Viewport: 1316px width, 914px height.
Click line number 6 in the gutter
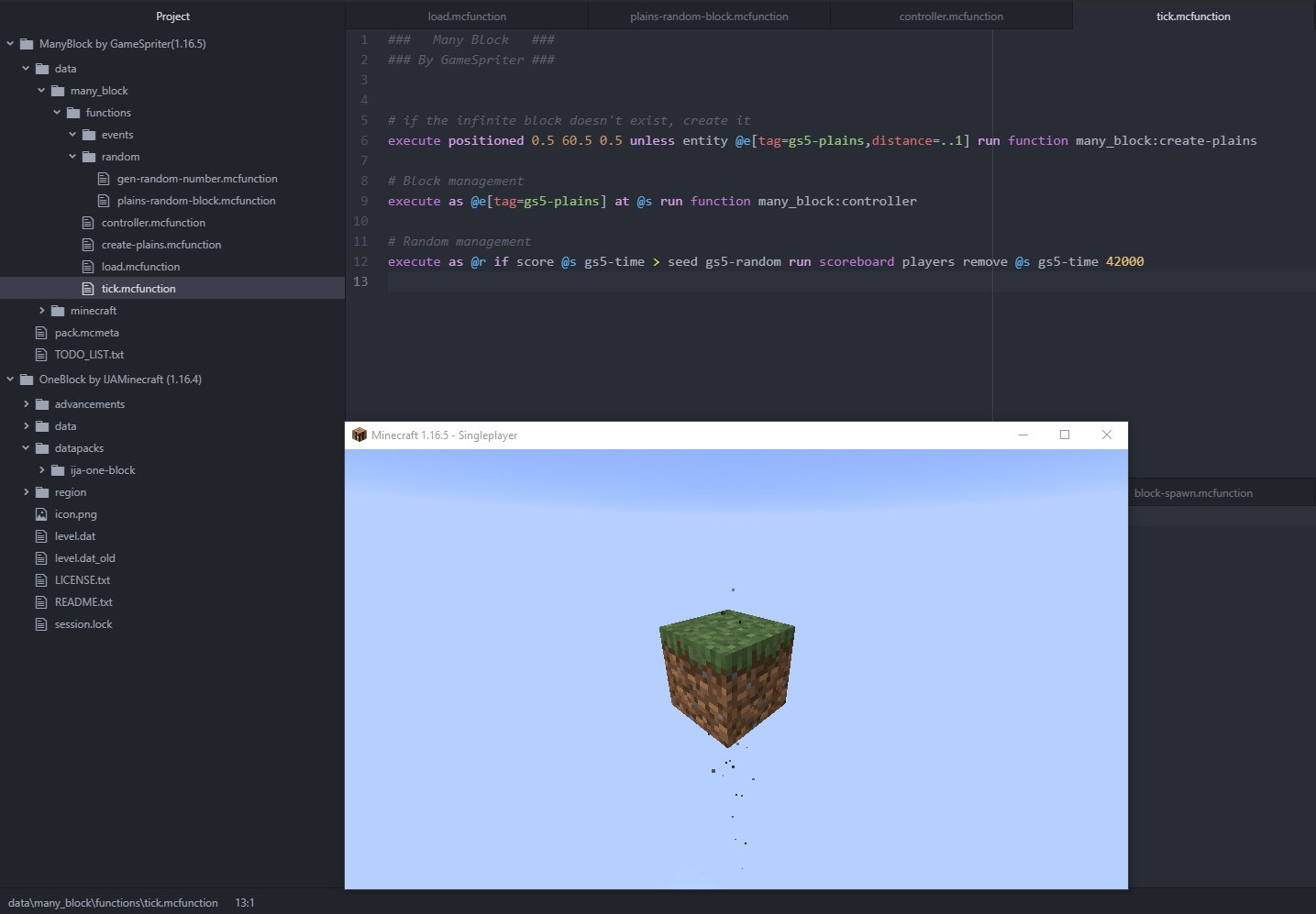click(x=364, y=140)
